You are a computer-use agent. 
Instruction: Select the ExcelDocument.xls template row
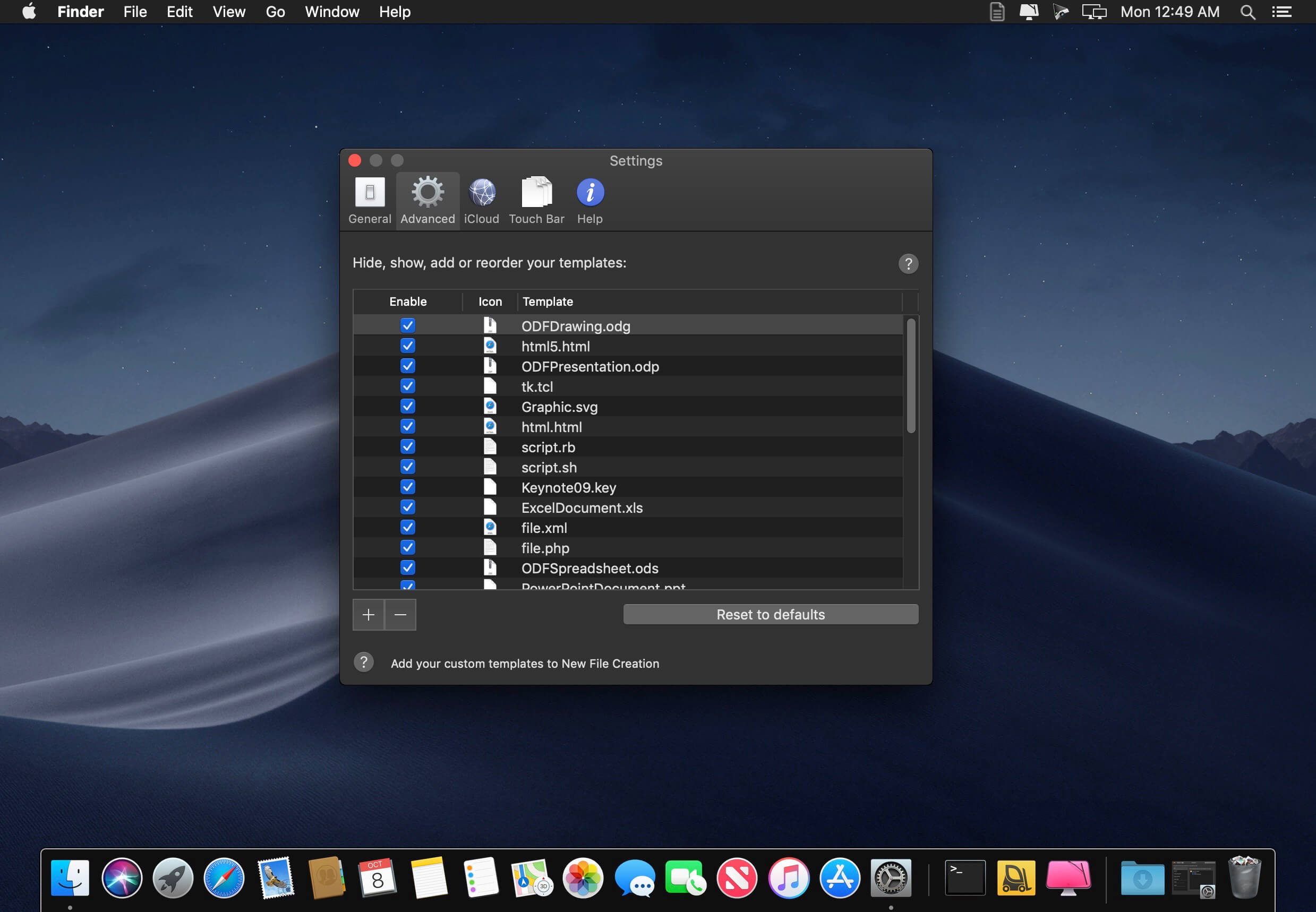[582, 507]
